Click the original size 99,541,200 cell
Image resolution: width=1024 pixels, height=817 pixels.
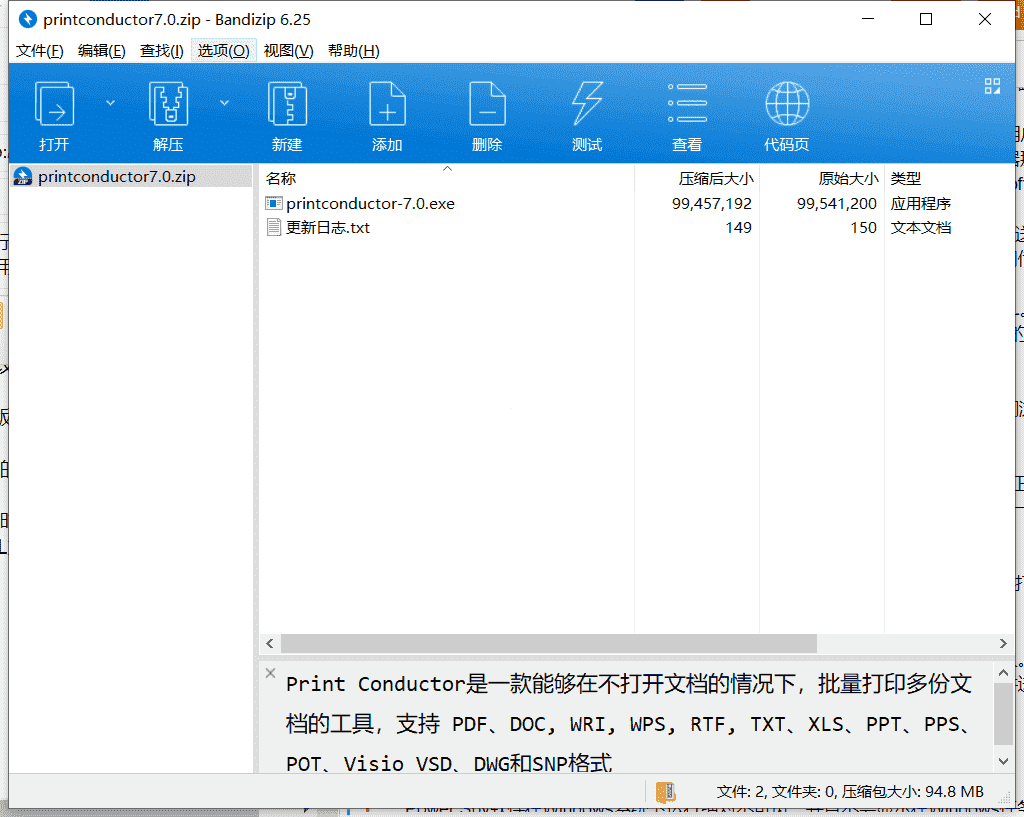tap(837, 204)
